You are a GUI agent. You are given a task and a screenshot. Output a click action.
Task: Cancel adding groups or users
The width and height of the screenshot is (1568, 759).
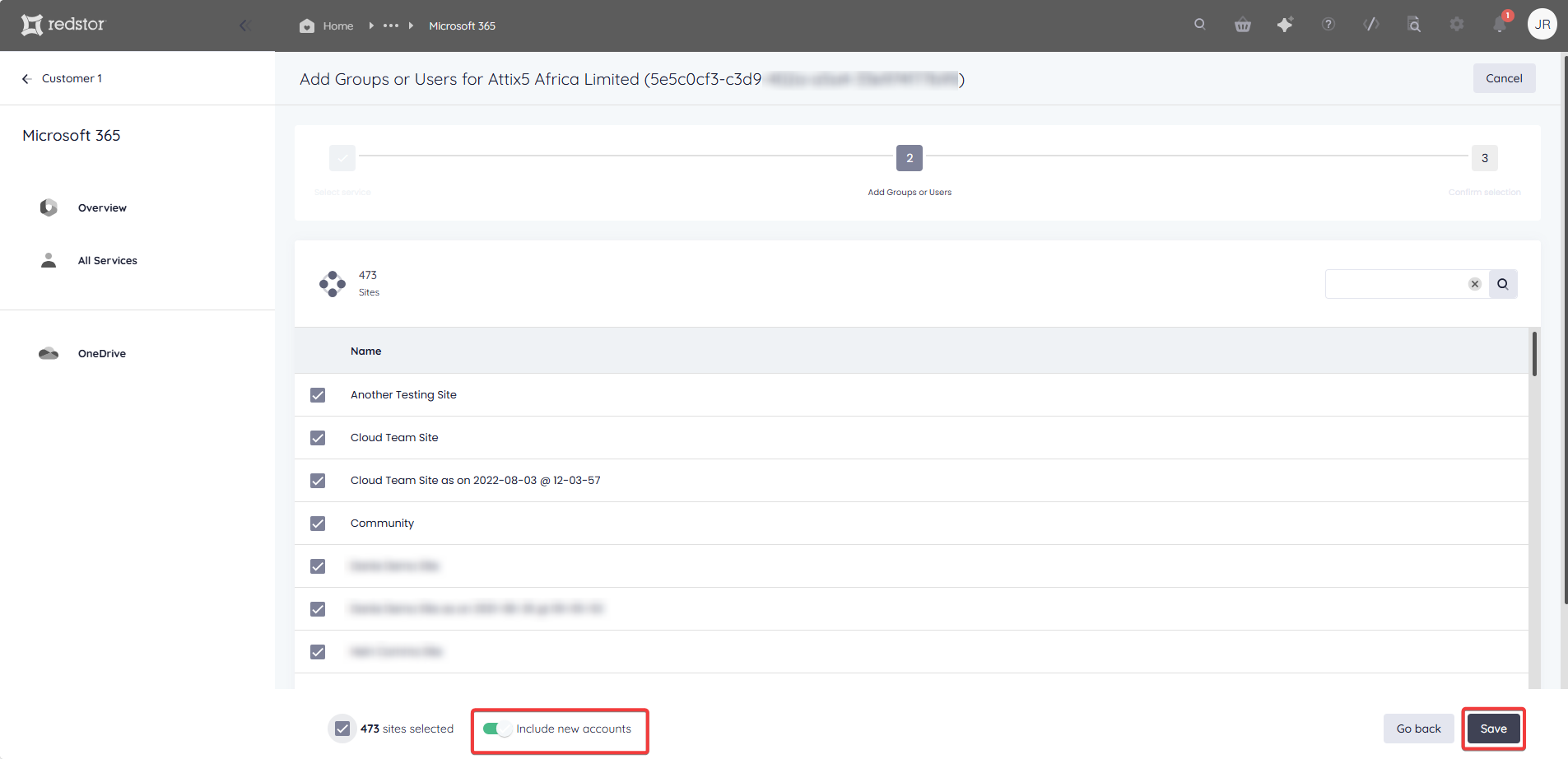click(x=1504, y=78)
